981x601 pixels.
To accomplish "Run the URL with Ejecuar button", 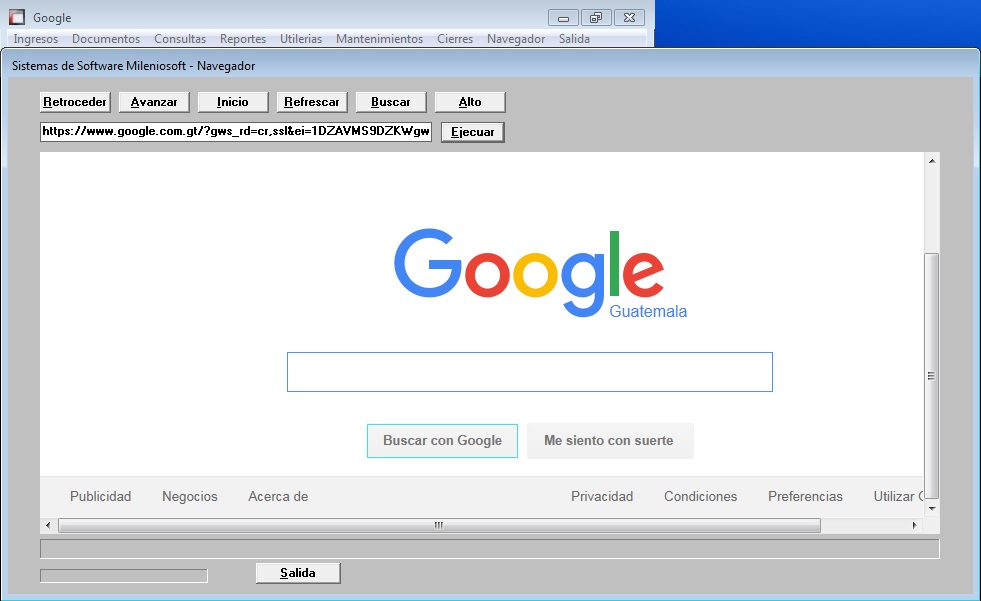I will (472, 132).
